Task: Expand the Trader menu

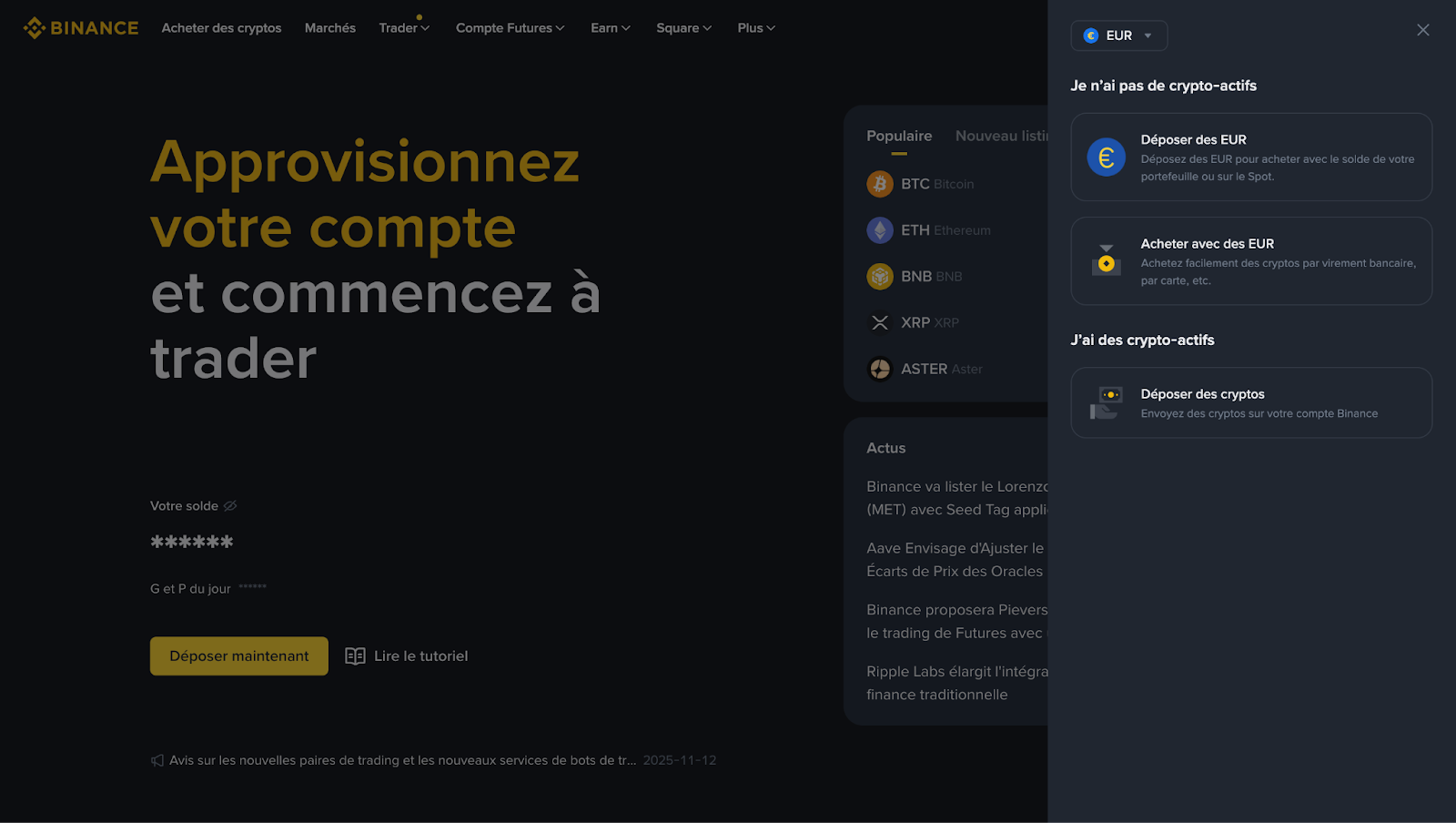Action: tap(404, 27)
